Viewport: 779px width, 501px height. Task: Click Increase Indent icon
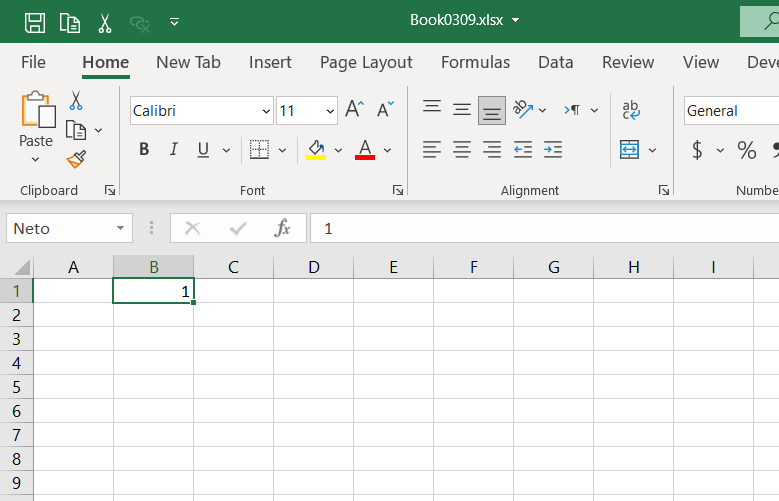(552, 150)
